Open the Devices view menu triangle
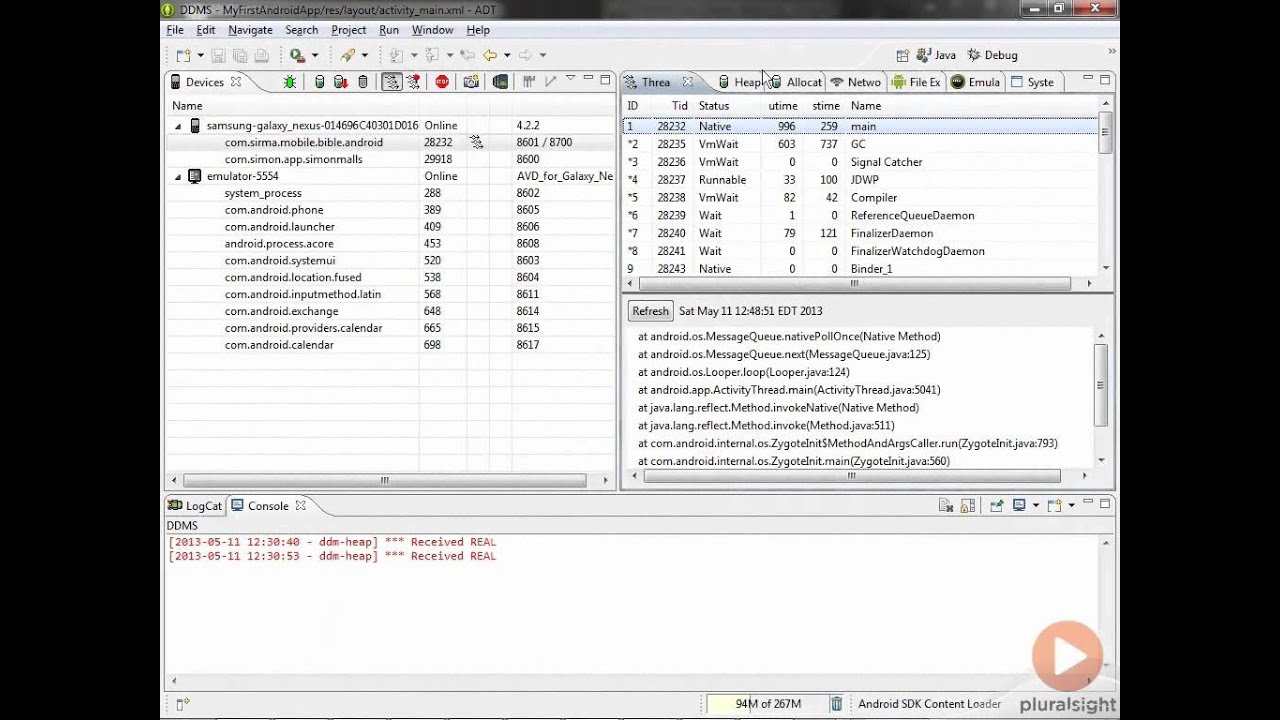1280x720 pixels. pyautogui.click(x=571, y=78)
